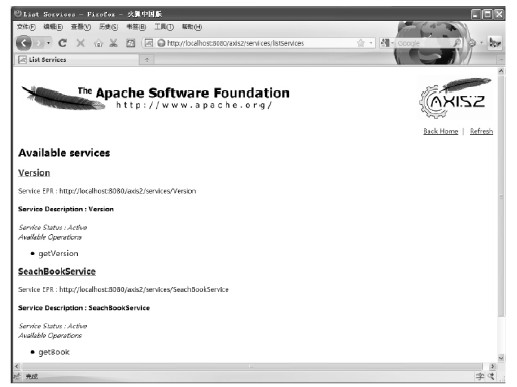
Task: Open the 书签(B) Bookmarks menu
Action: (x=136, y=27)
